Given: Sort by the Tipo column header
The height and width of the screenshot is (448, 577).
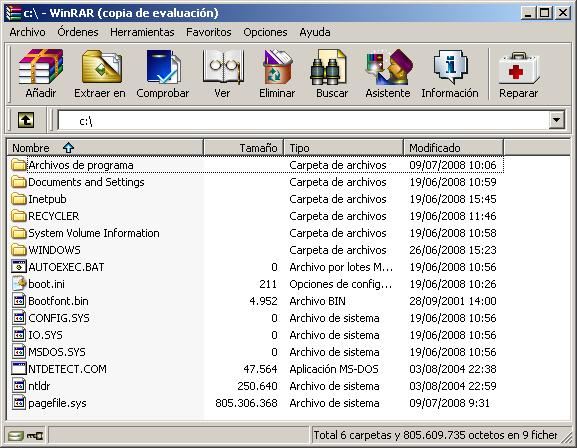Looking at the screenshot, I should (x=344, y=148).
